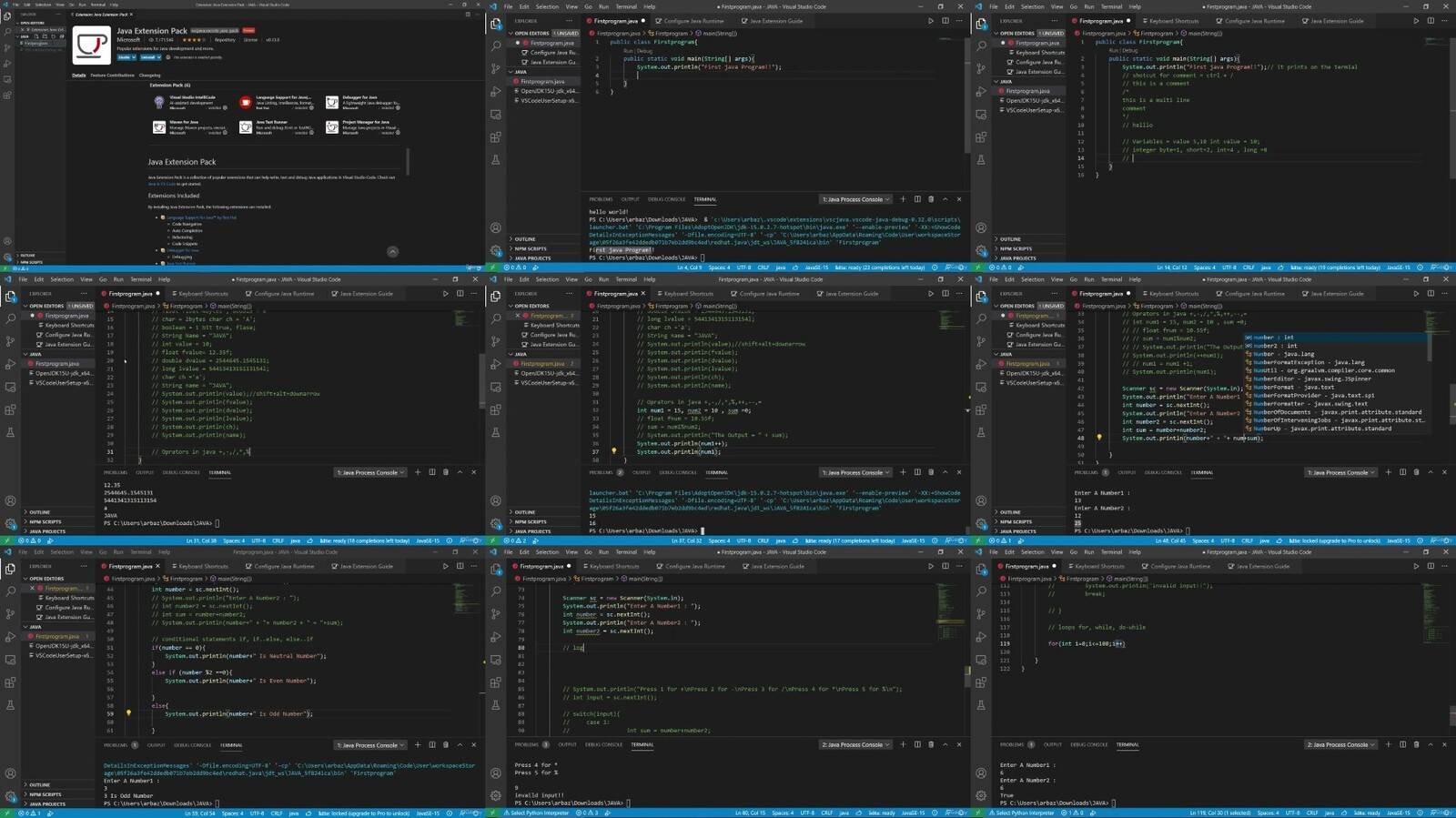Maximize the panel in the 'invalid input!!' window

click(945, 744)
